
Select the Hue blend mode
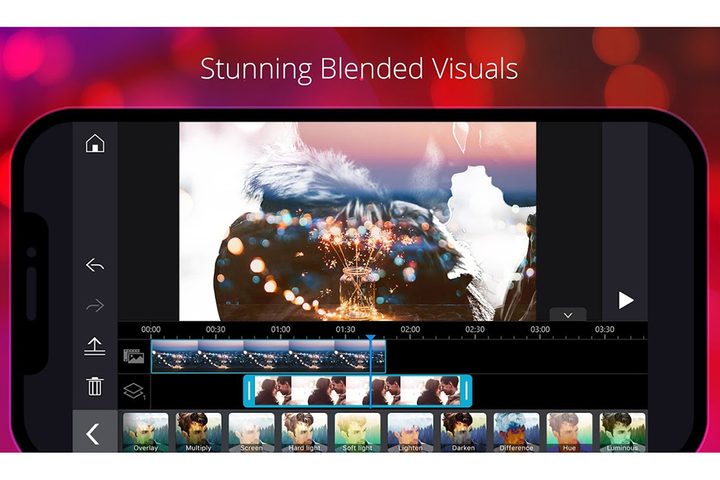click(569, 432)
